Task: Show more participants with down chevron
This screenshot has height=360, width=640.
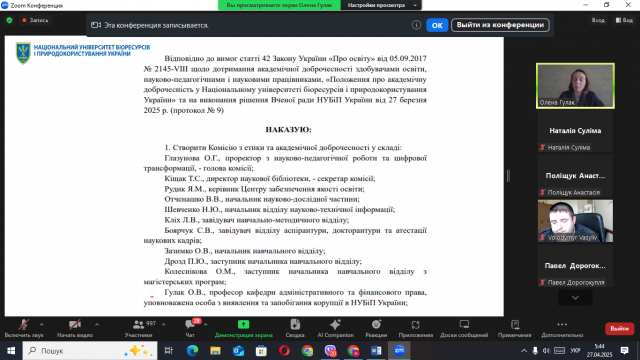Action: point(575,298)
